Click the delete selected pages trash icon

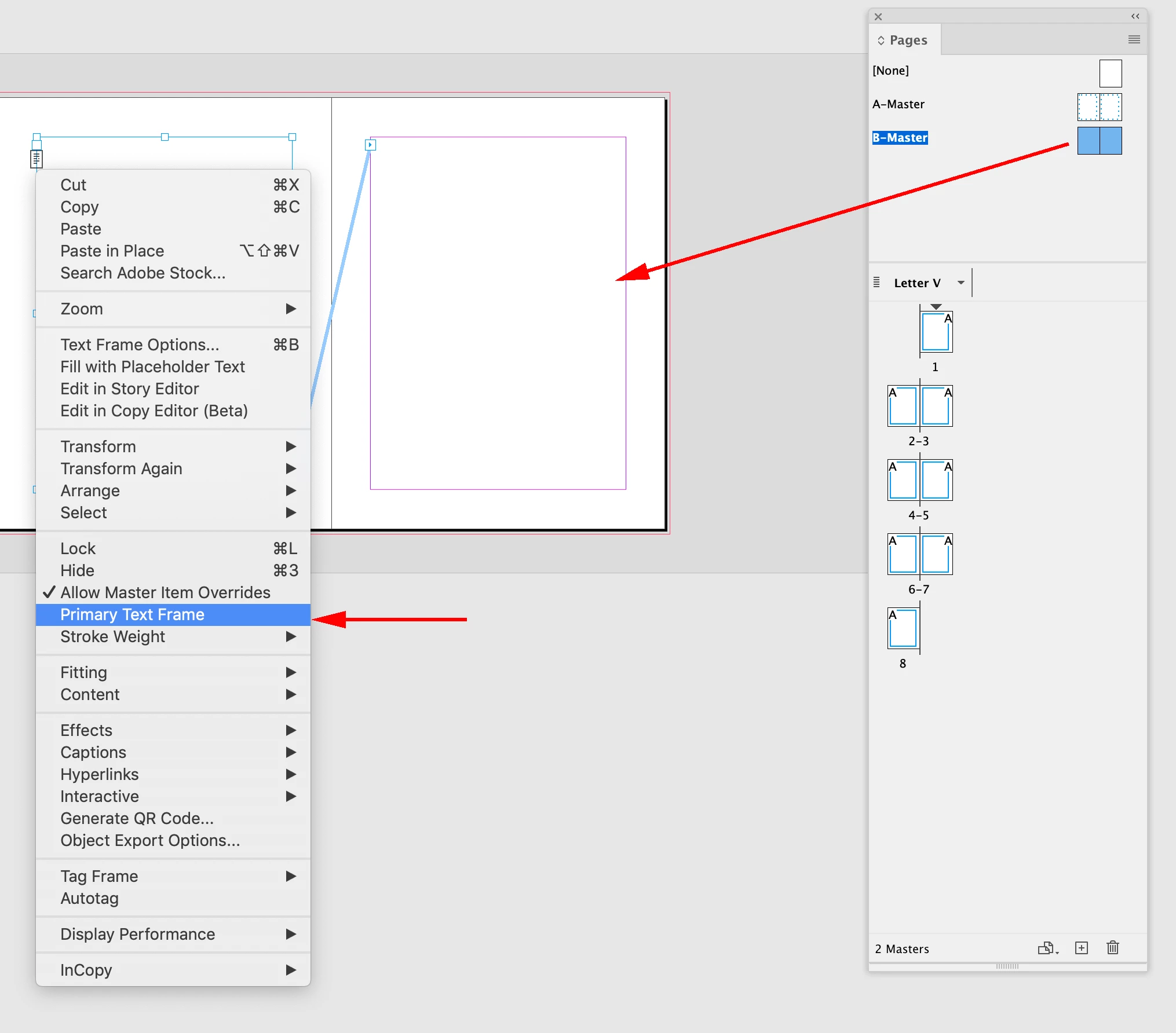[x=1112, y=948]
